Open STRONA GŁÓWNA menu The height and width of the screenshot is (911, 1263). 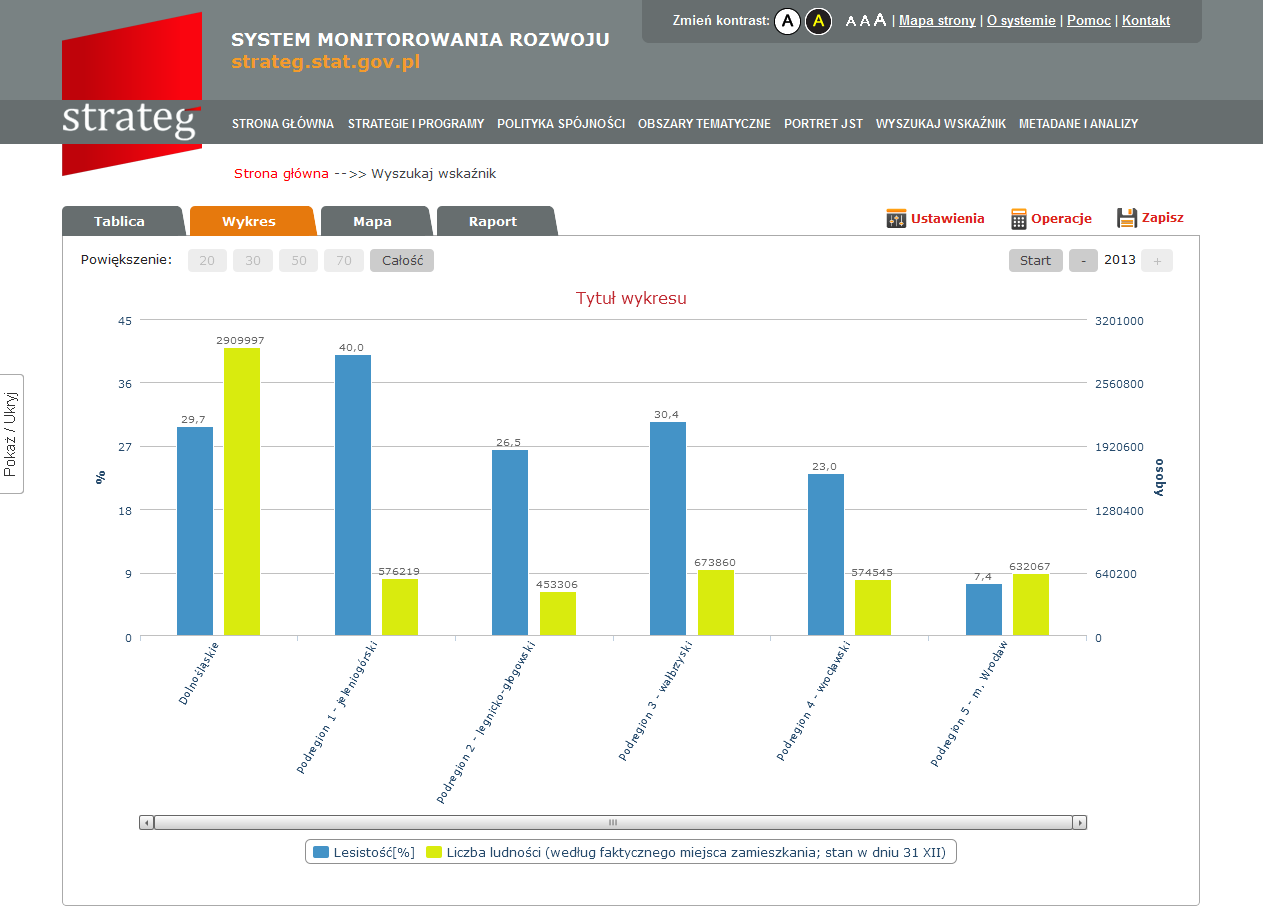tap(283, 124)
